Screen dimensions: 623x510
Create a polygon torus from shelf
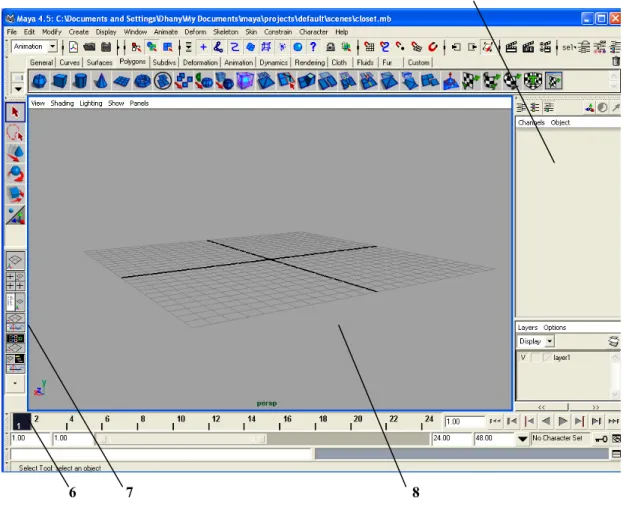click(142, 81)
